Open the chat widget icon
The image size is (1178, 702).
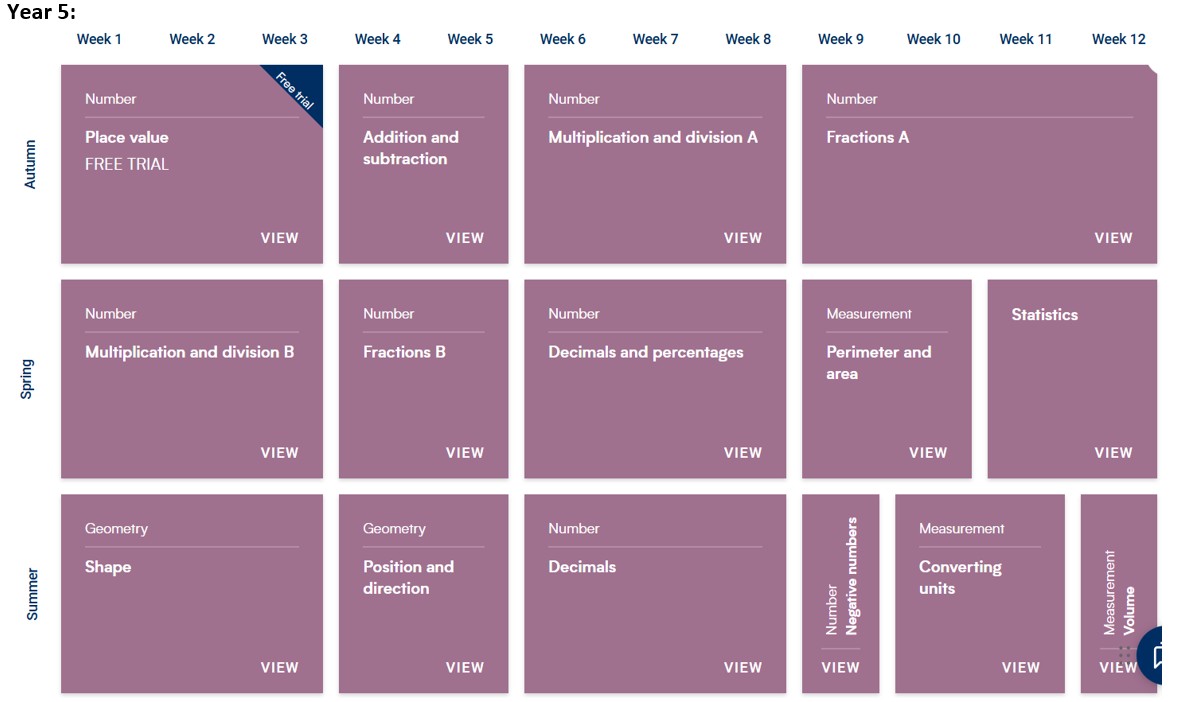click(1162, 655)
